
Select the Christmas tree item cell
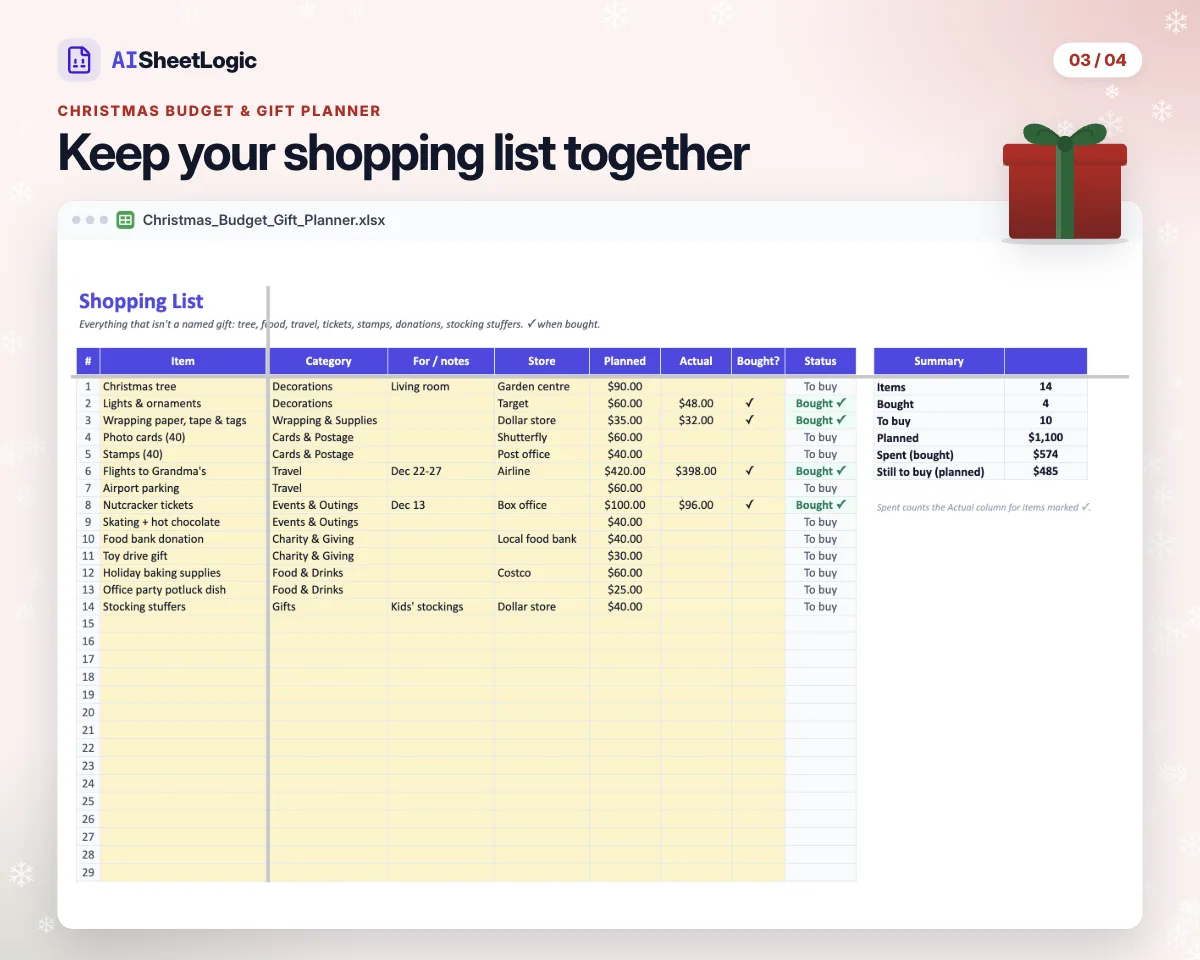click(x=183, y=387)
